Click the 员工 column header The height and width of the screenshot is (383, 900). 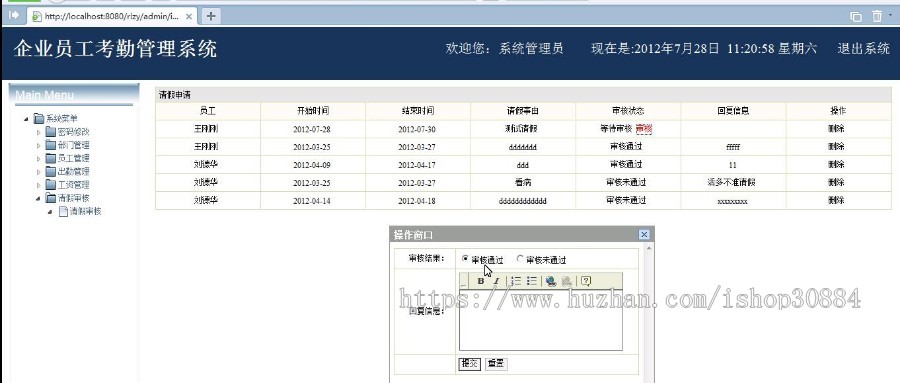[208, 111]
